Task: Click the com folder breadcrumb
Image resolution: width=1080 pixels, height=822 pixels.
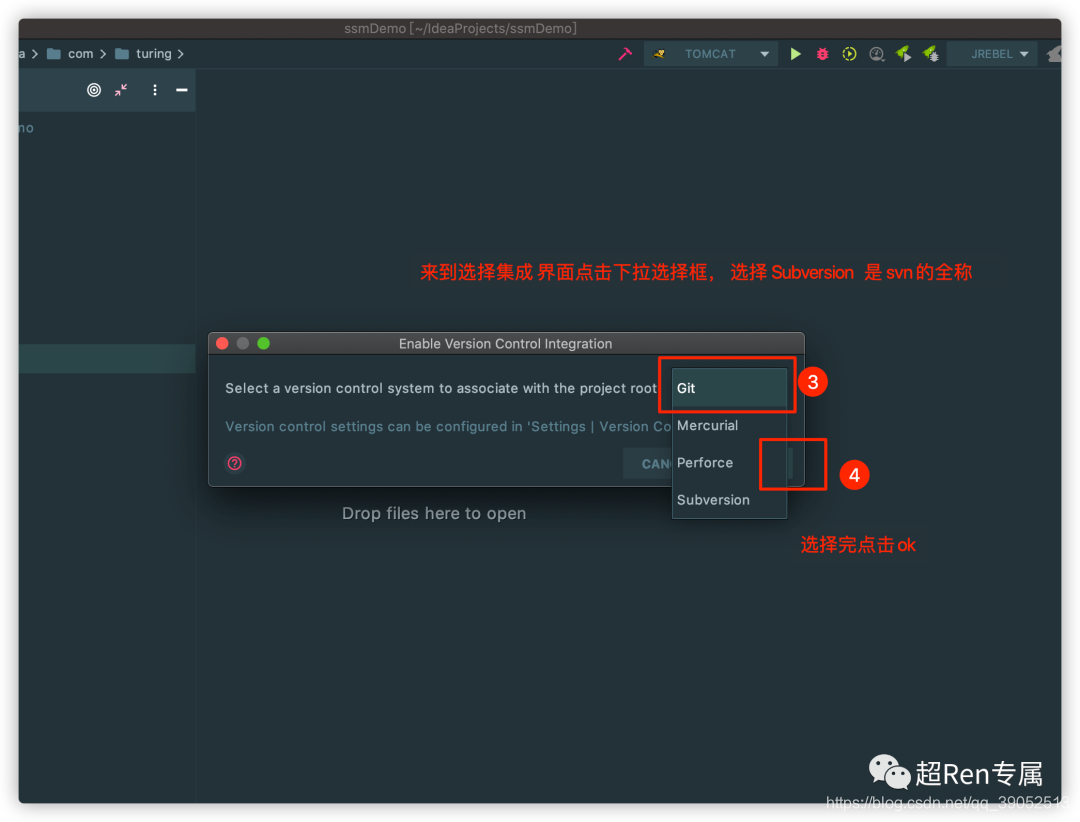Action: [x=71, y=54]
